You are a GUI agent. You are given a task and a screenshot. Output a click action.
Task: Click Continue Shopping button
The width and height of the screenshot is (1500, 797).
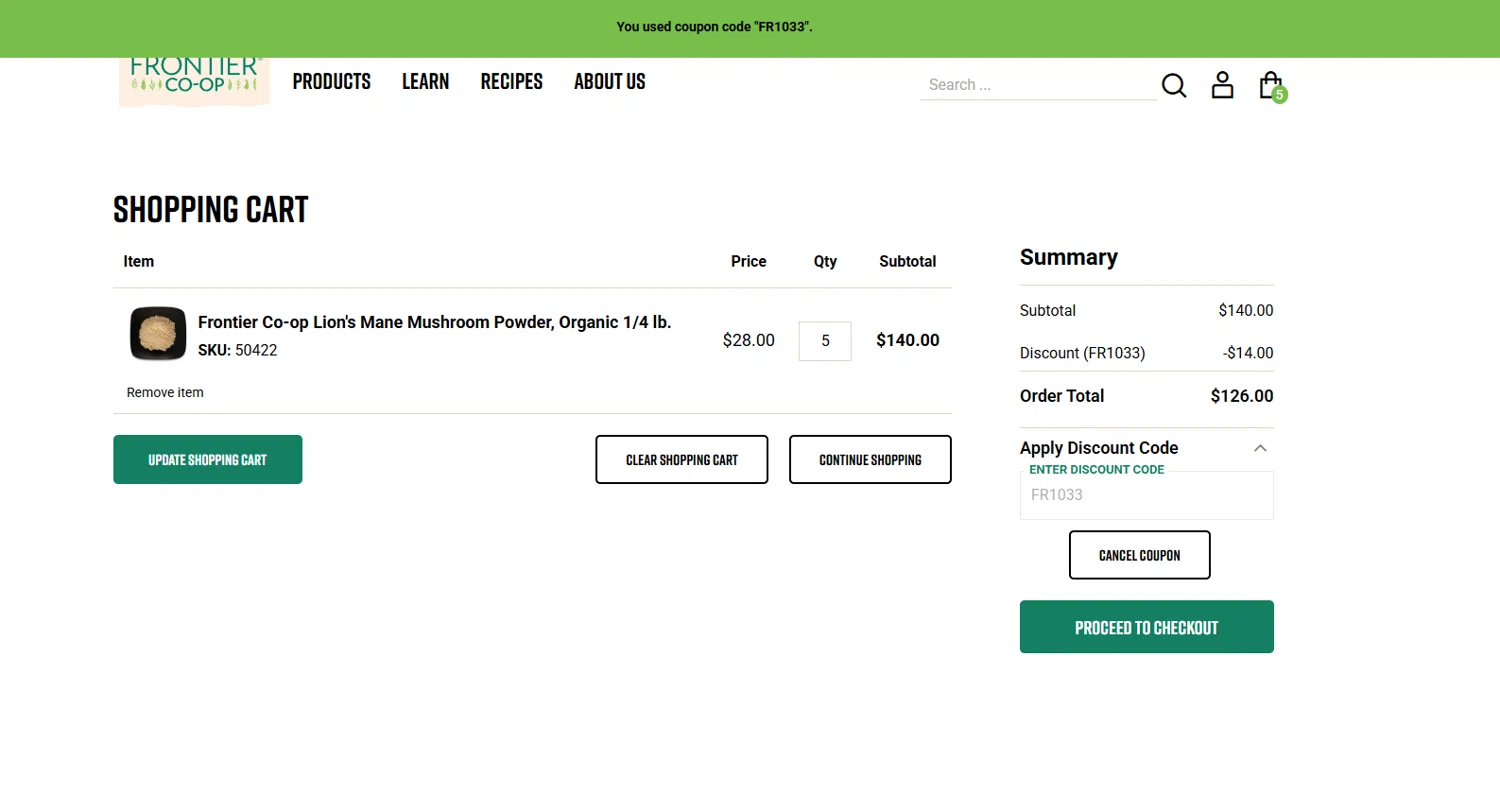point(870,460)
